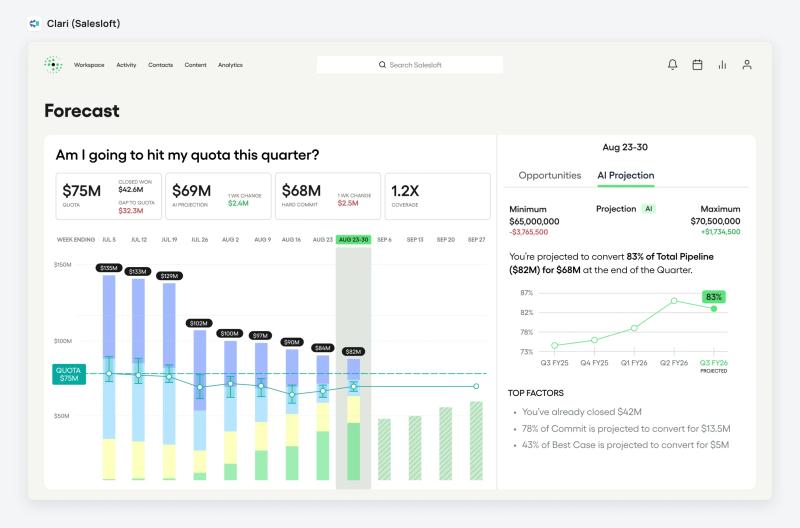The height and width of the screenshot is (528, 800).
Task: Click the Minimum $65,000,000 value
Action: click(x=534, y=221)
